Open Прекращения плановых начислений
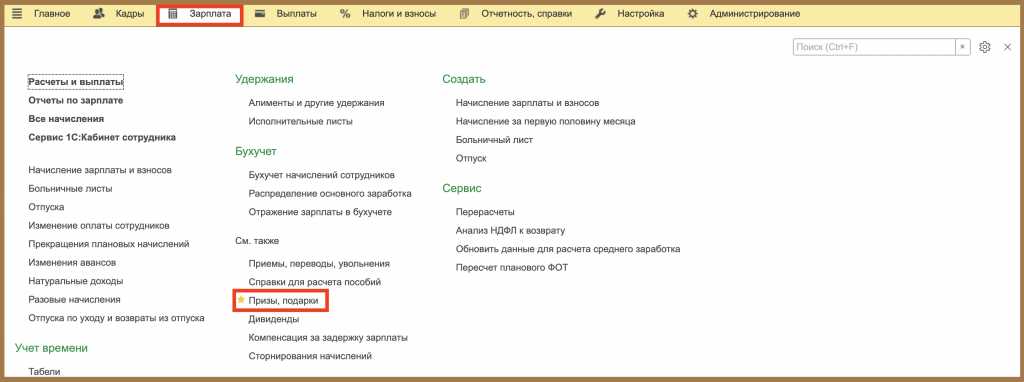Image resolution: width=1024 pixels, height=382 pixels. 109,244
